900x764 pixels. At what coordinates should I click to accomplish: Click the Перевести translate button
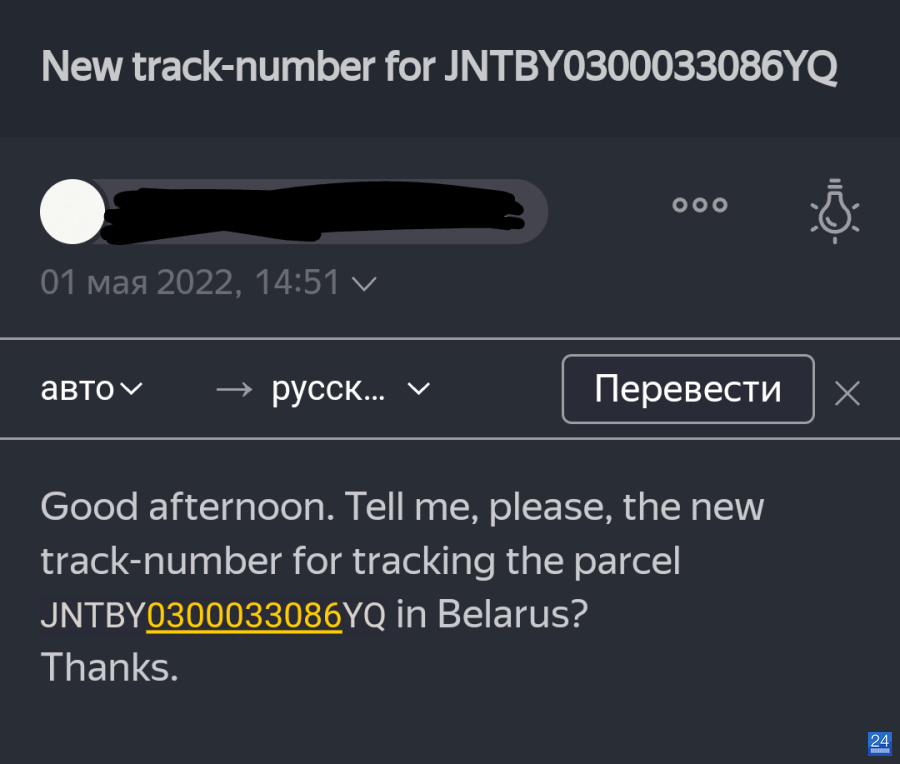click(x=688, y=389)
